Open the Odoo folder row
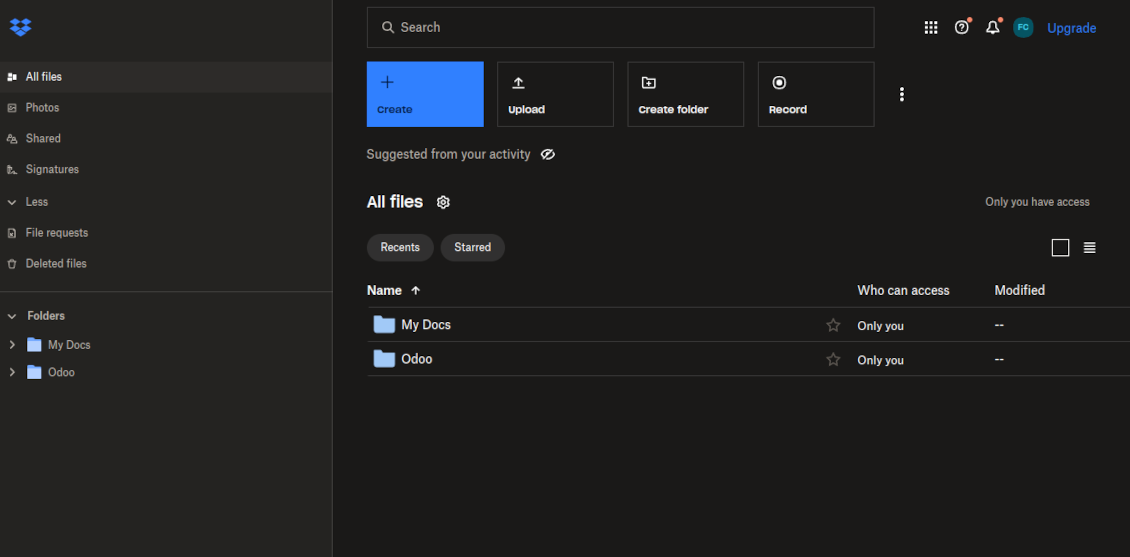Viewport: 1130px width, 557px height. [748, 359]
